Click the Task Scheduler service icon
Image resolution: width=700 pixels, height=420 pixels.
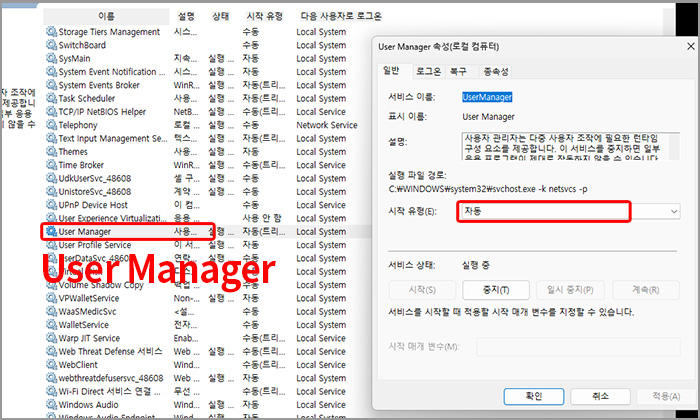coord(51,99)
